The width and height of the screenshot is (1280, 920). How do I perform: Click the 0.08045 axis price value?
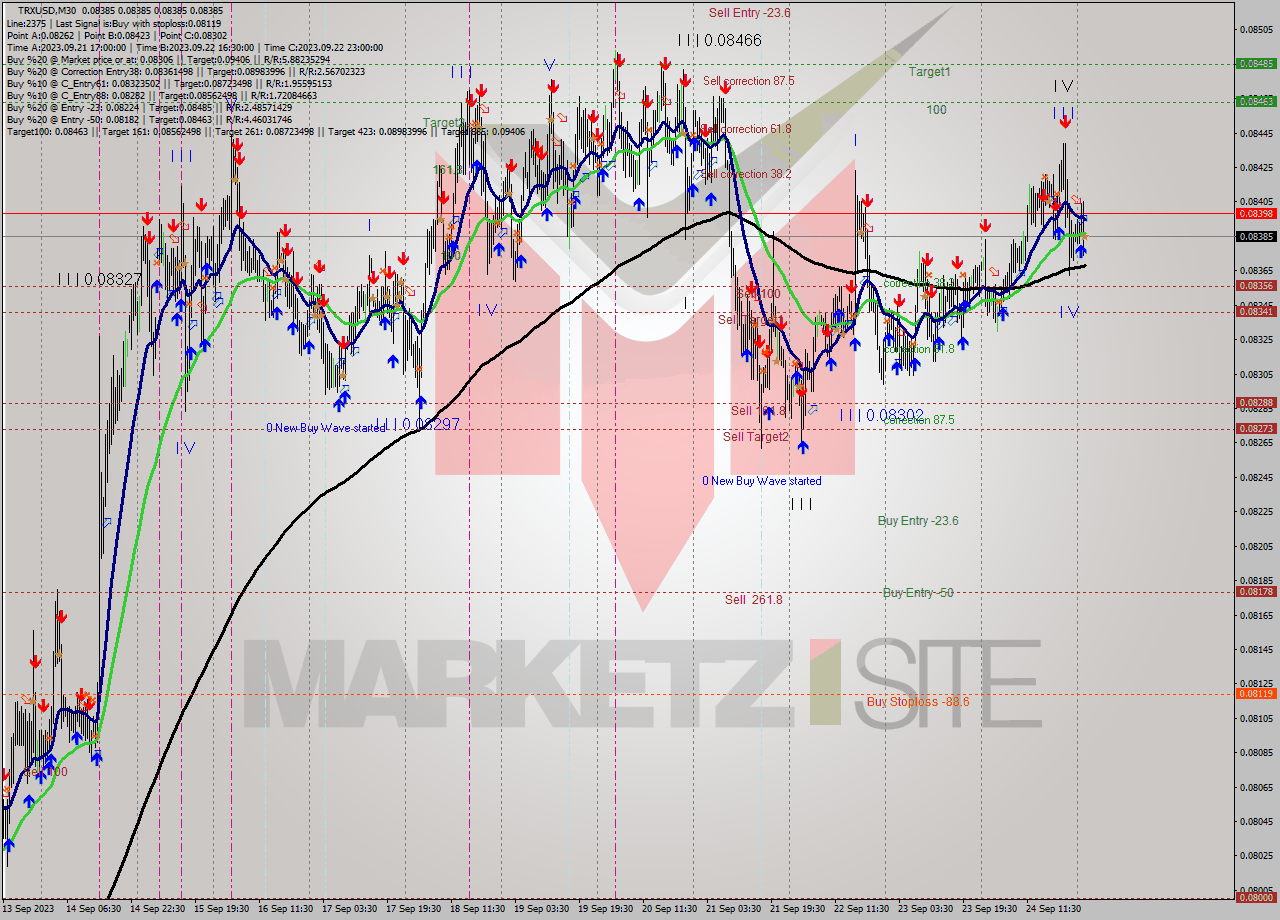click(1256, 821)
